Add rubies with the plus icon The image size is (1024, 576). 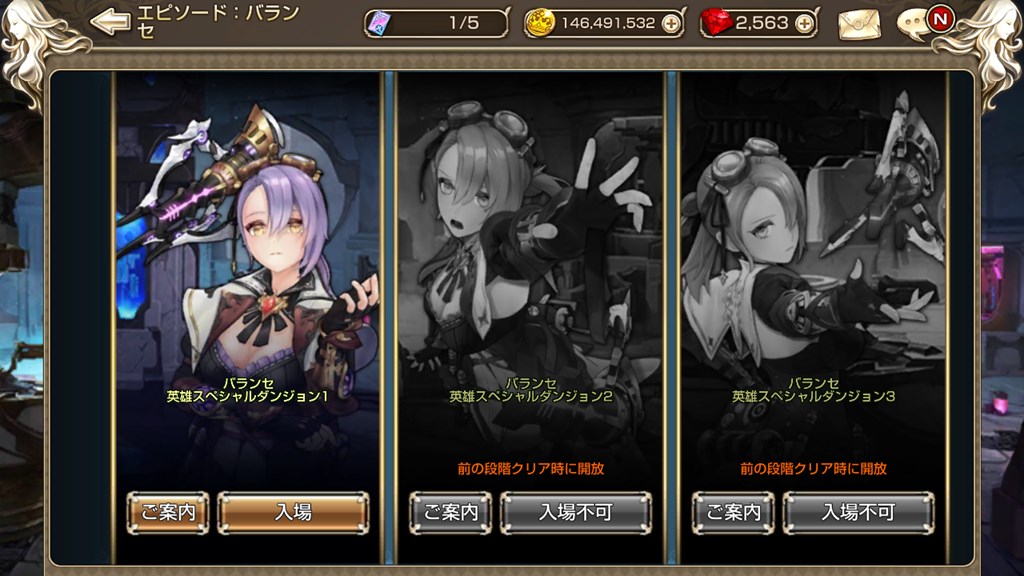pos(805,24)
